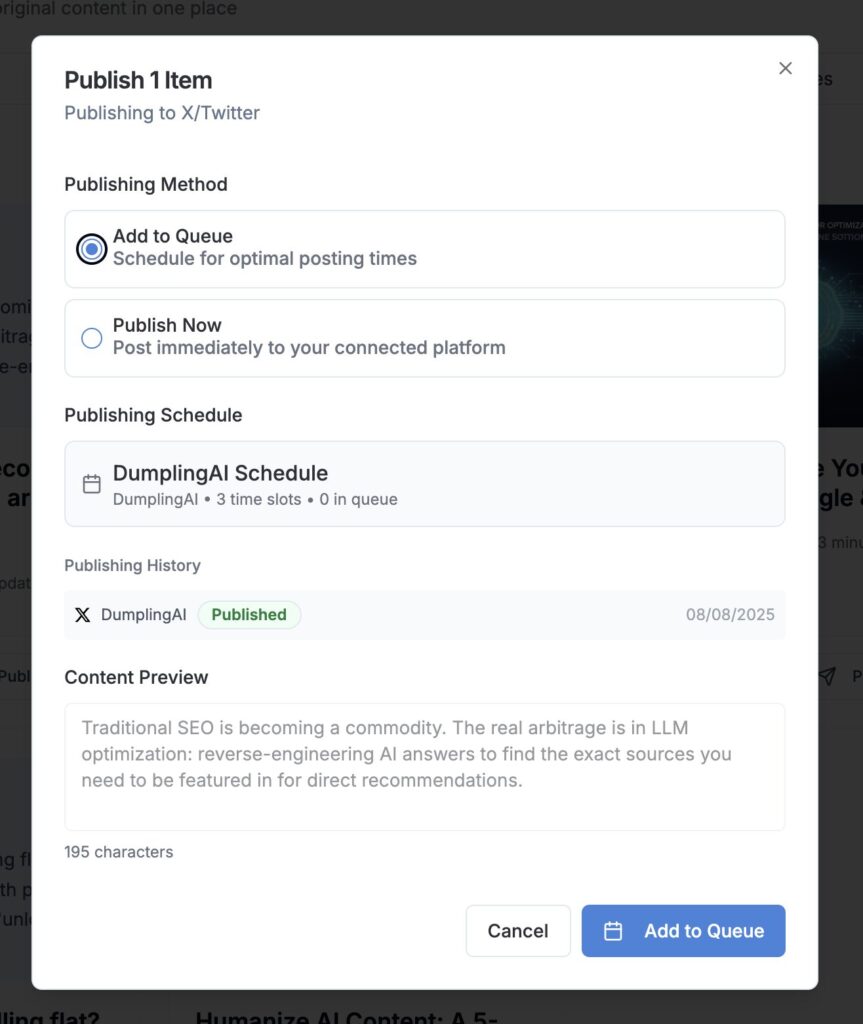Click the calendar icon beside DumplingAI Schedule

click(x=91, y=484)
